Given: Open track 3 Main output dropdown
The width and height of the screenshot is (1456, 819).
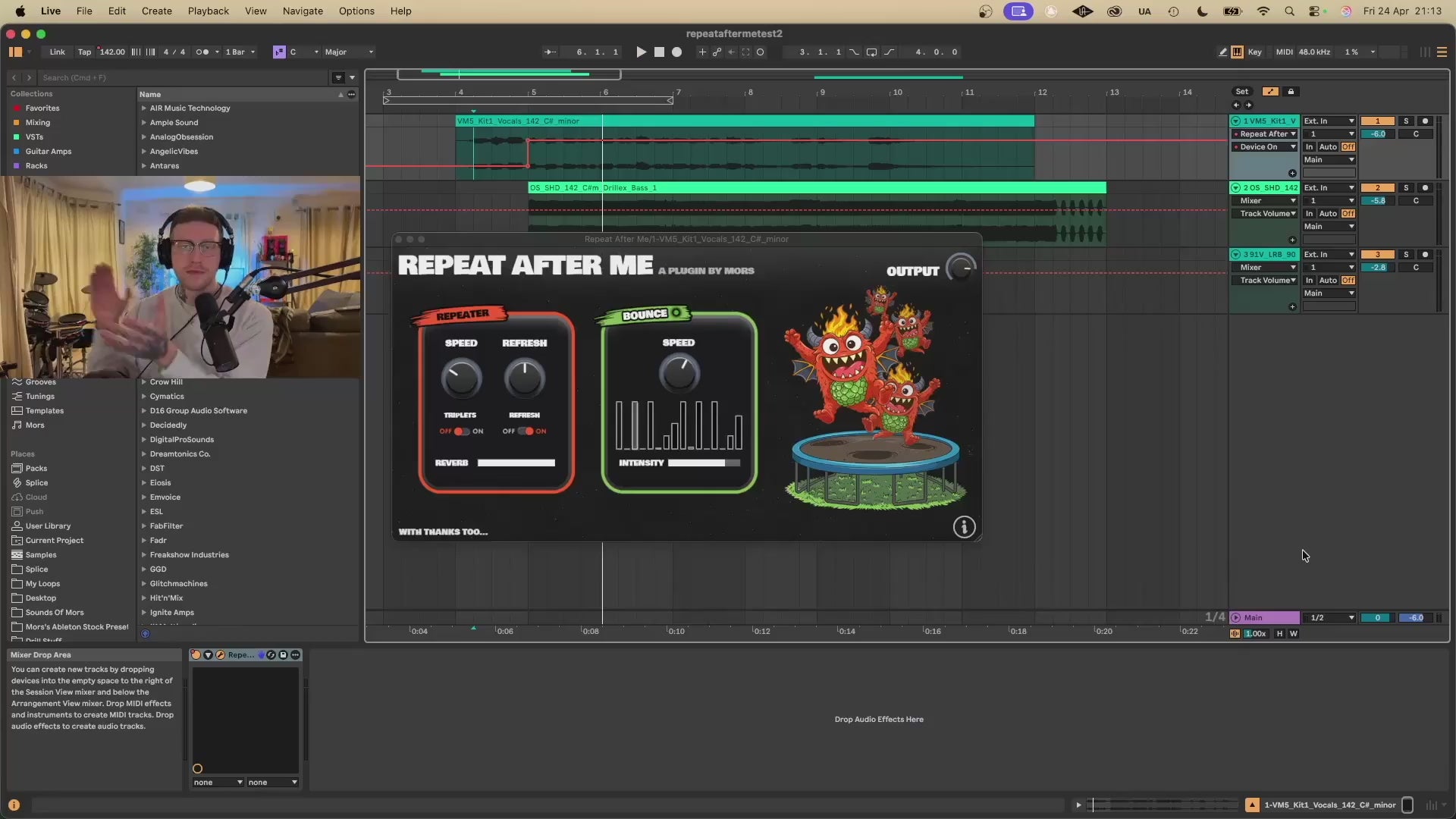Looking at the screenshot, I should click(x=1329, y=293).
